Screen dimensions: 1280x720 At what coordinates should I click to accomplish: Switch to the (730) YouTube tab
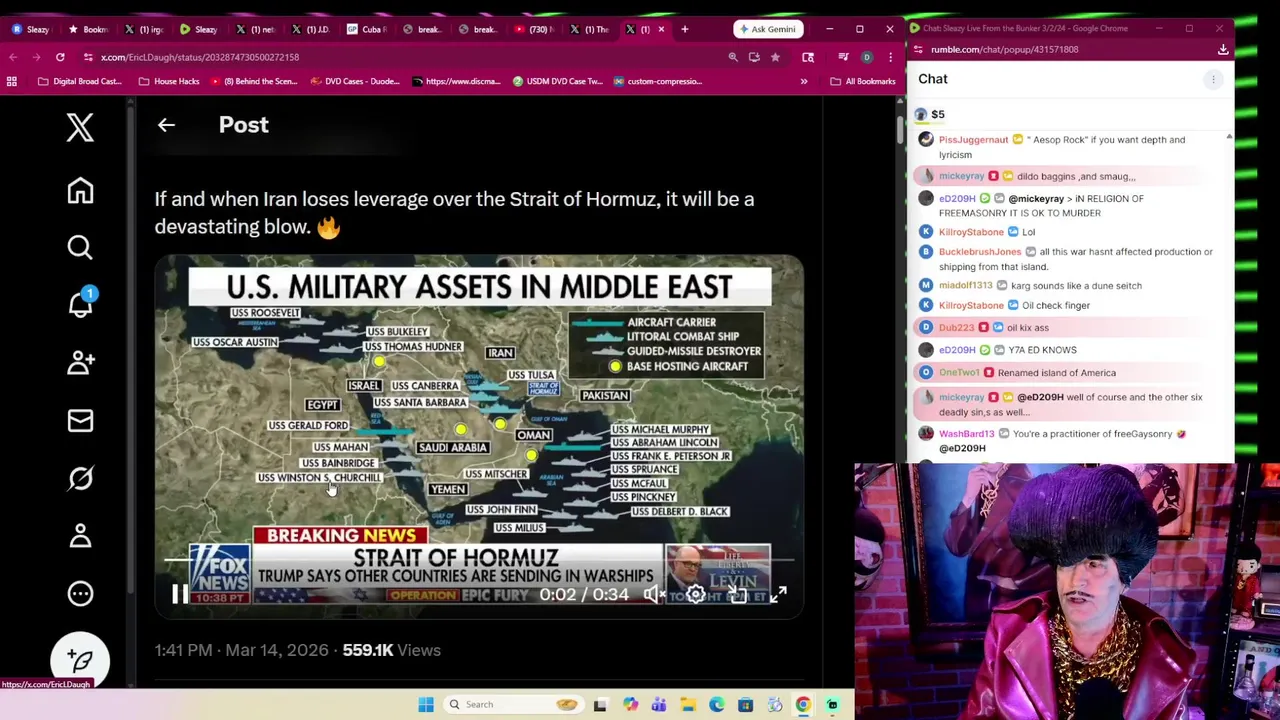click(x=535, y=29)
